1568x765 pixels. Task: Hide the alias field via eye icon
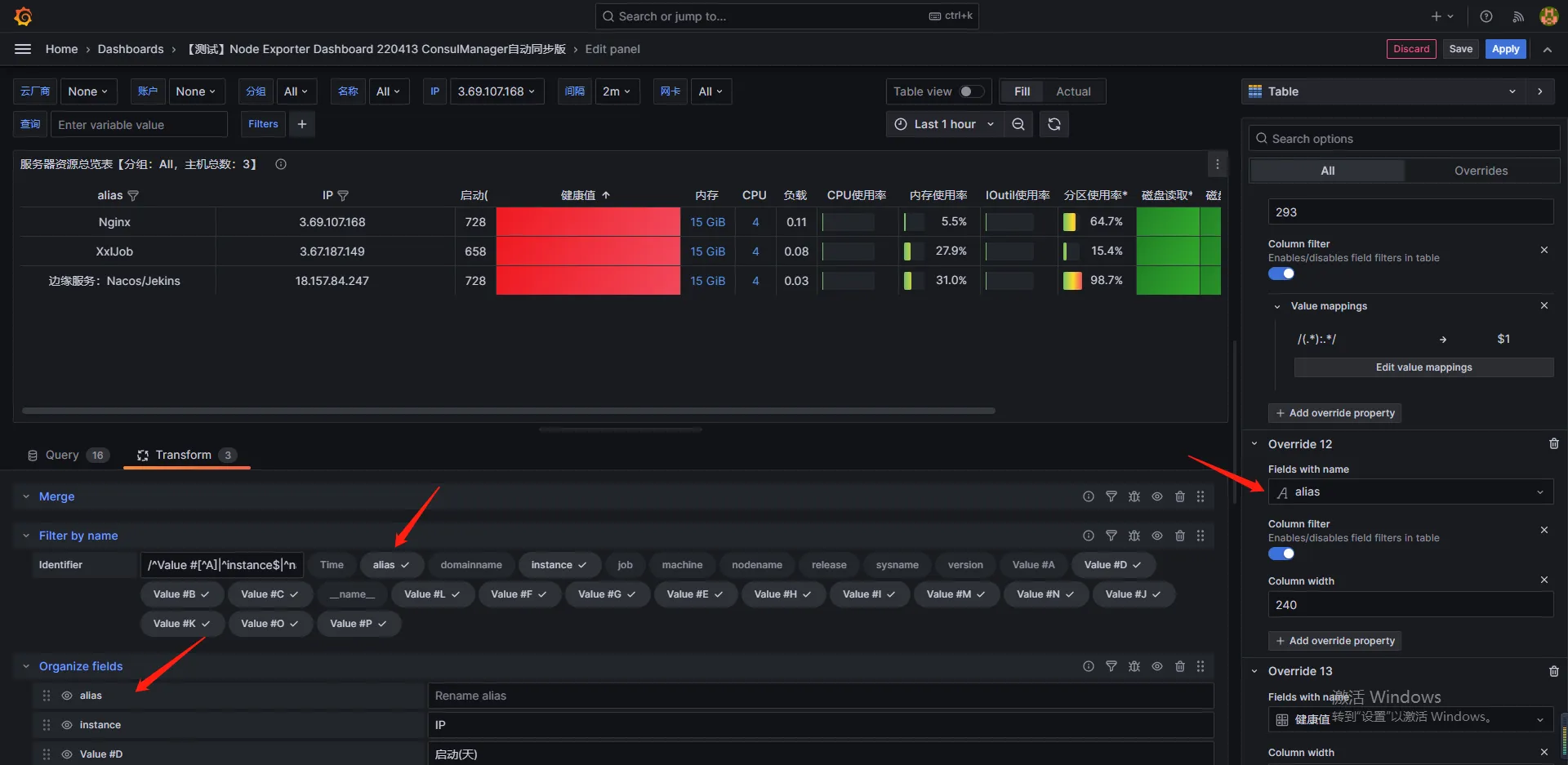point(67,696)
